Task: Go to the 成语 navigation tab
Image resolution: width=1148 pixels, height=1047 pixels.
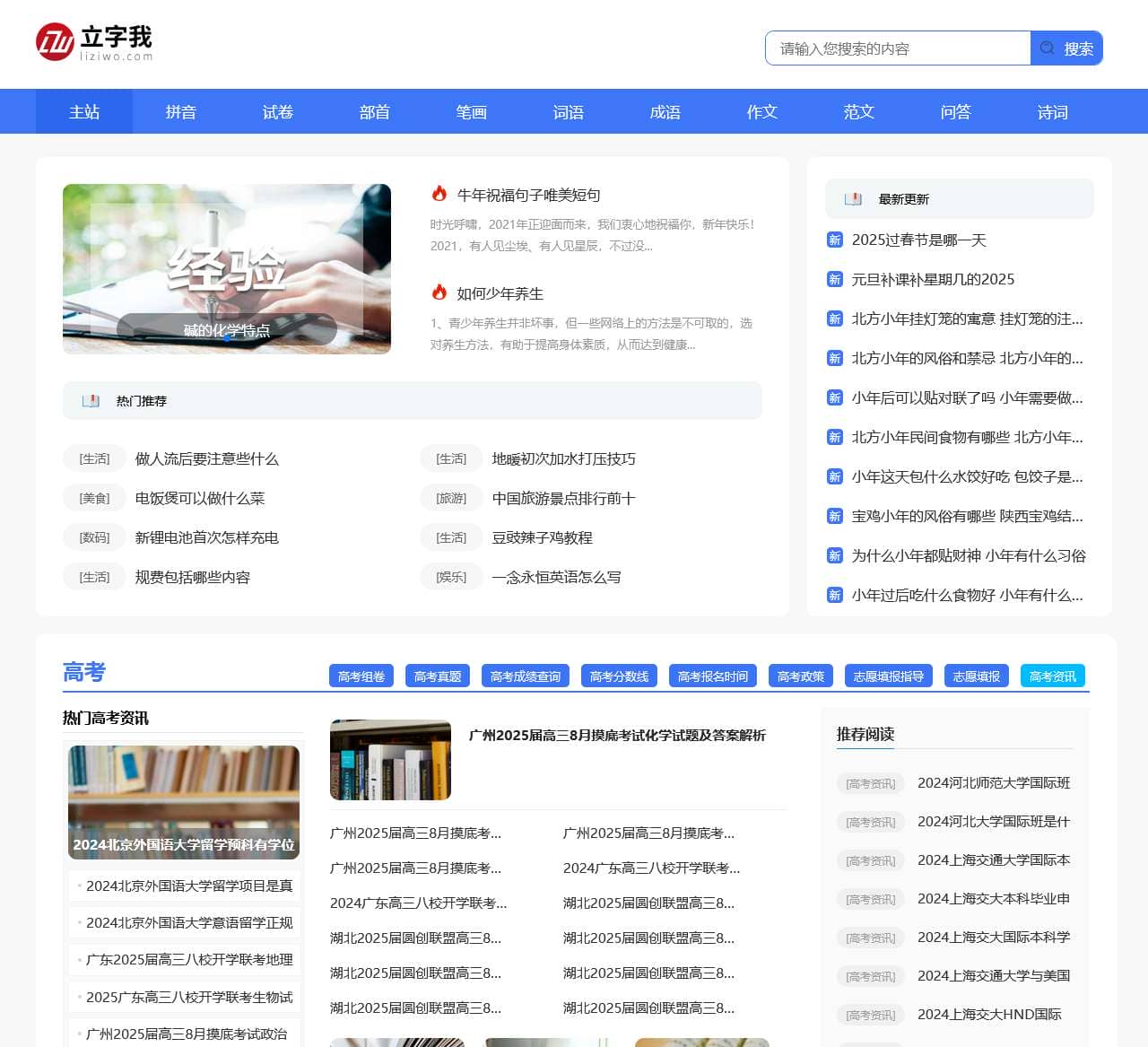Action: [x=665, y=112]
